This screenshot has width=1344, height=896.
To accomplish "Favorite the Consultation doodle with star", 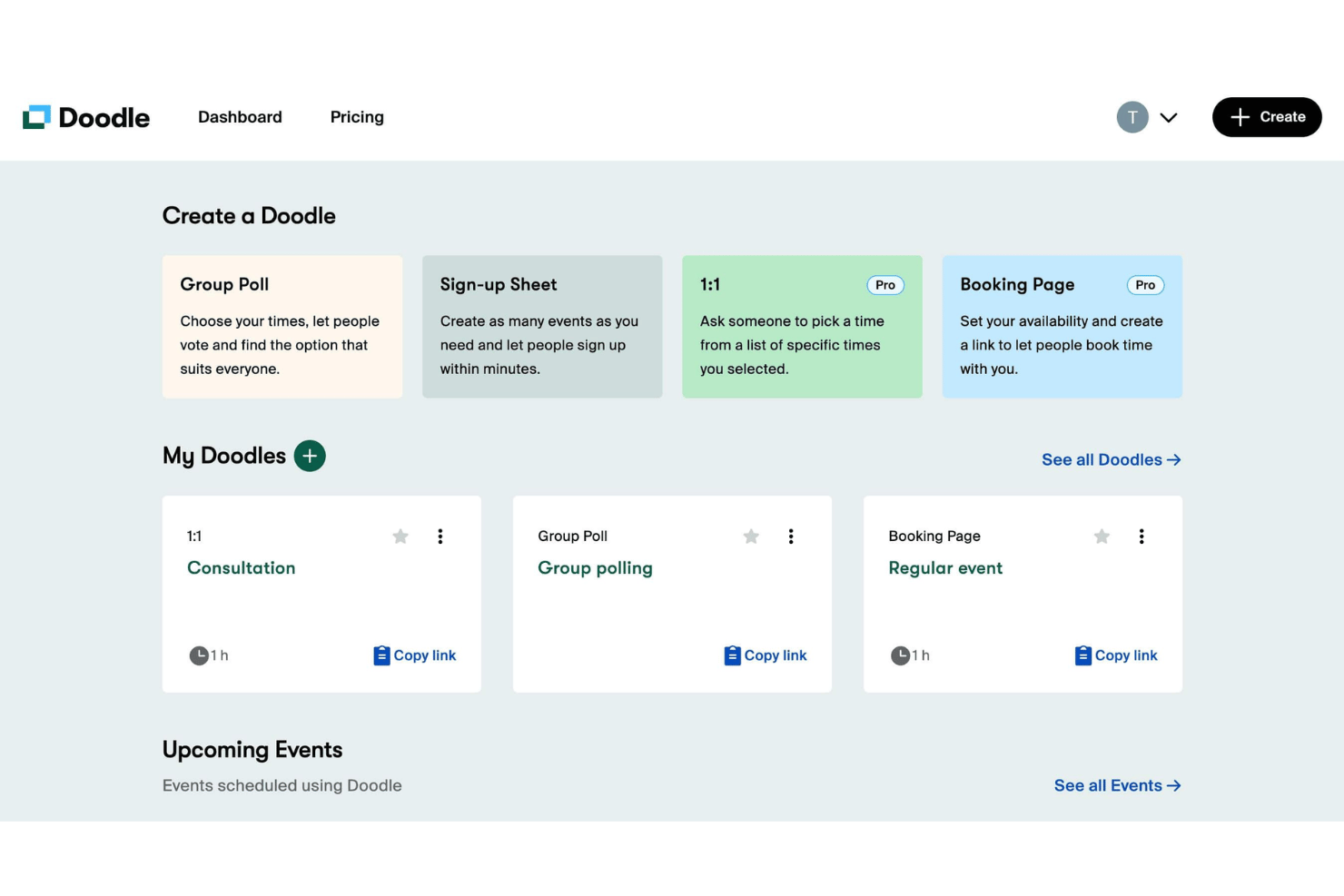I will [400, 537].
